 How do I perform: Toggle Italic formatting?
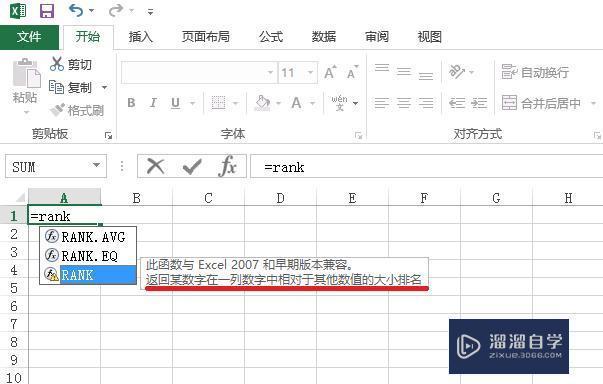pyautogui.click(x=153, y=103)
